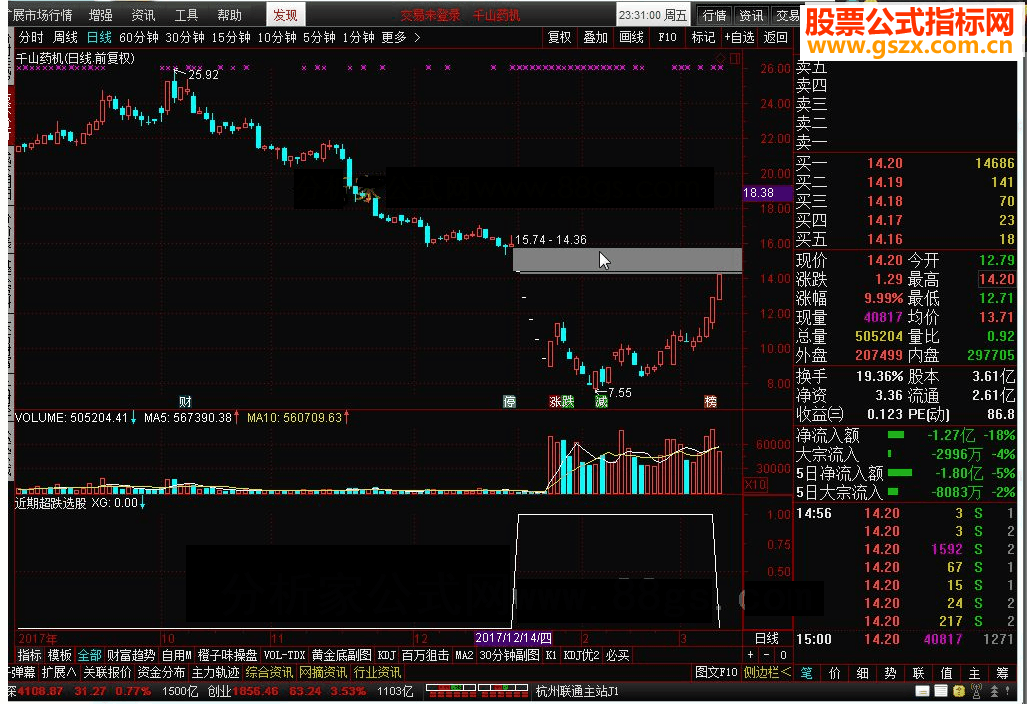This screenshot has width=1027, height=704.
Task: Open the 画线 drawing tools
Action: pyautogui.click(x=631, y=37)
